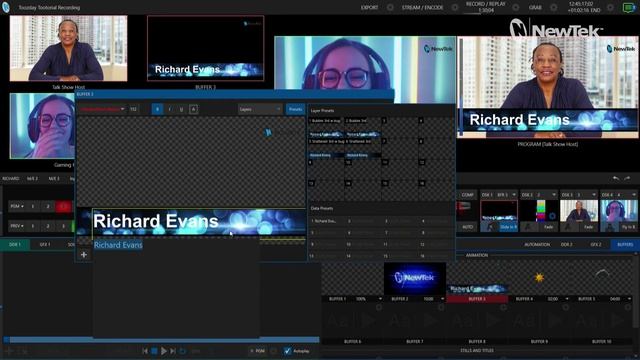This screenshot has width=640, height=360.
Task: Click the font size field 112
Action: coord(133,109)
